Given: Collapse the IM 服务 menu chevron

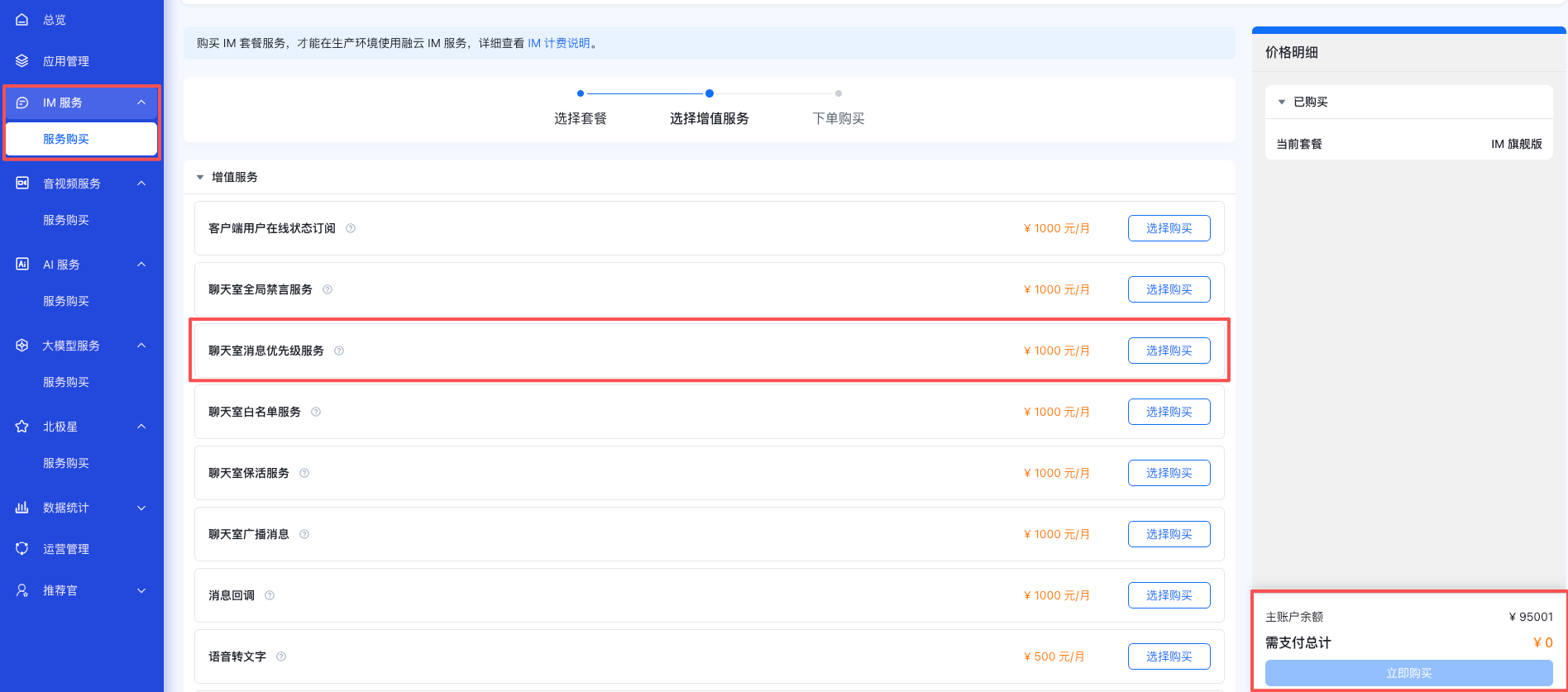Looking at the screenshot, I should click(x=141, y=103).
